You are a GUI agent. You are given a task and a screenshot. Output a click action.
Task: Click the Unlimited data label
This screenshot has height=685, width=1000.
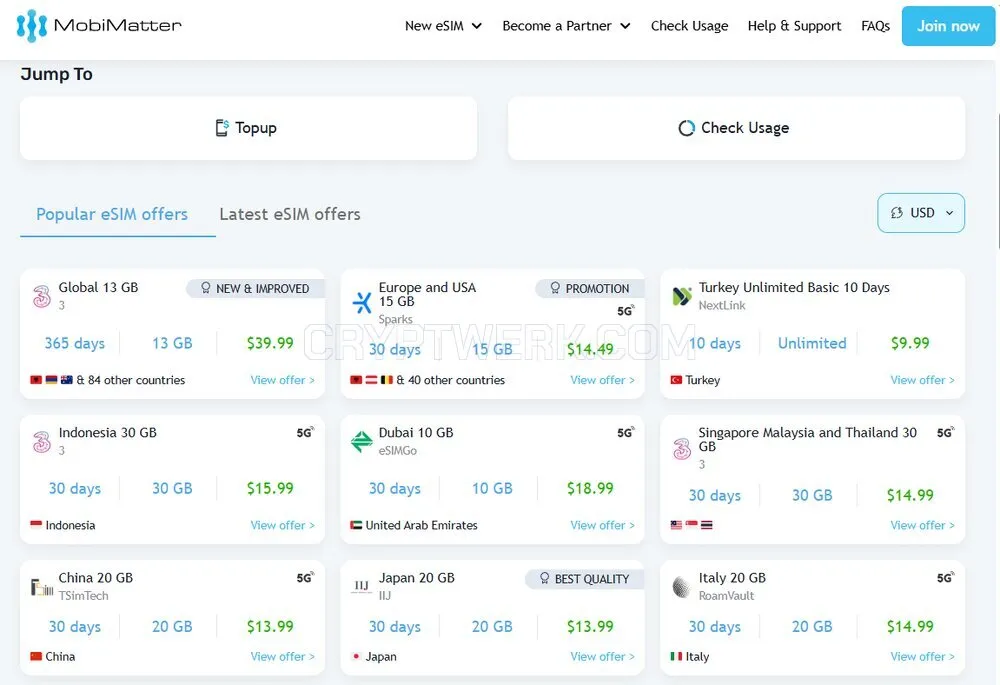click(x=812, y=343)
